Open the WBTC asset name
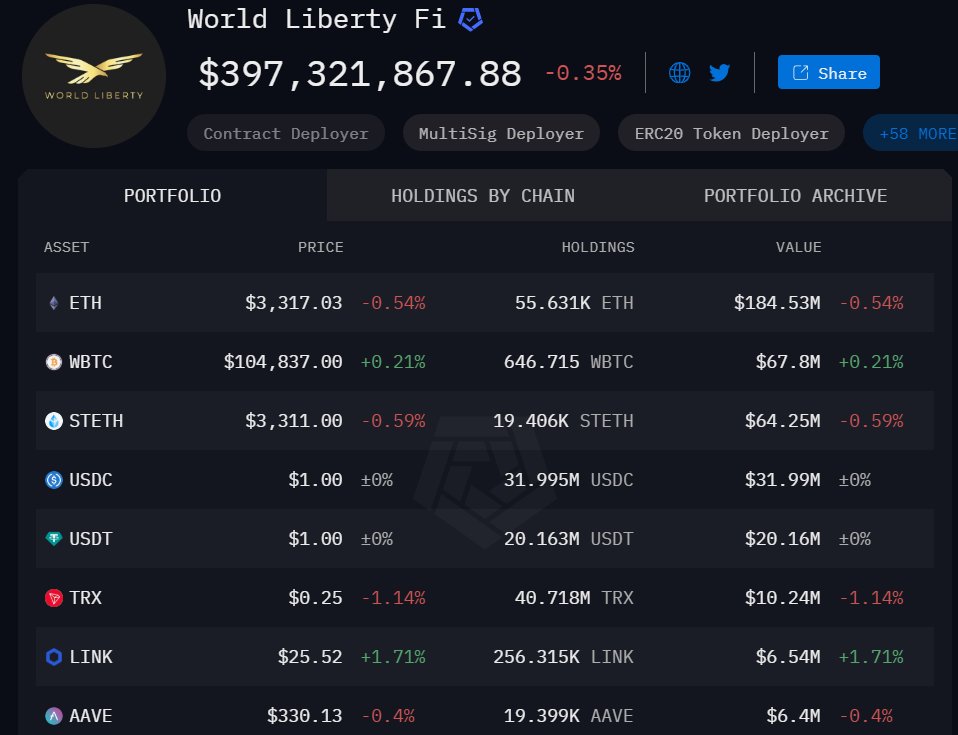958x735 pixels. pyautogui.click(x=90, y=362)
